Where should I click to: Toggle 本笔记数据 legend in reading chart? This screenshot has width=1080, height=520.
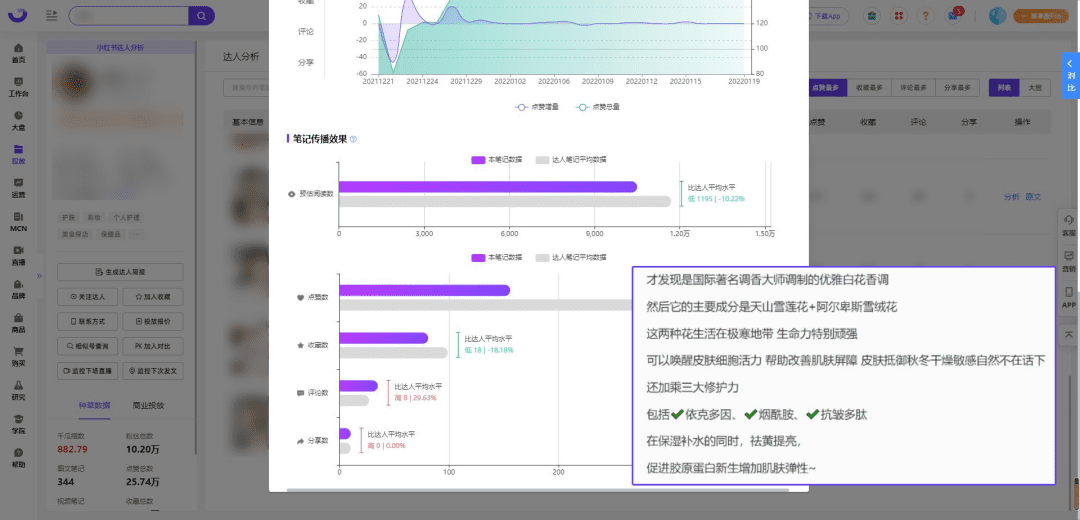(x=497, y=159)
